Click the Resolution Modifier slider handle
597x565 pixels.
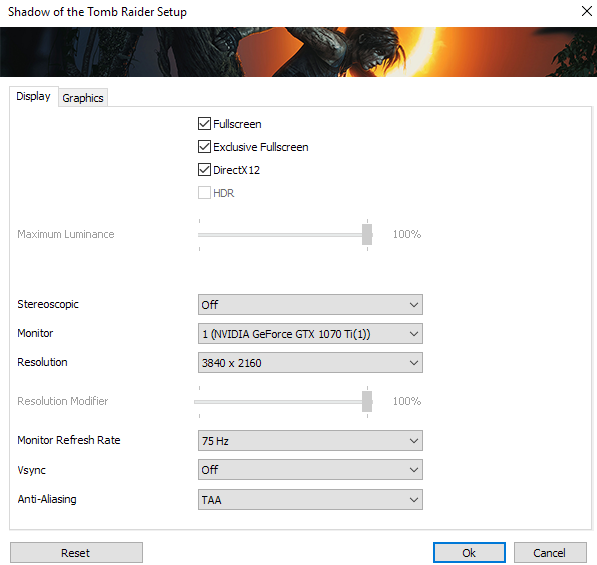[367, 402]
